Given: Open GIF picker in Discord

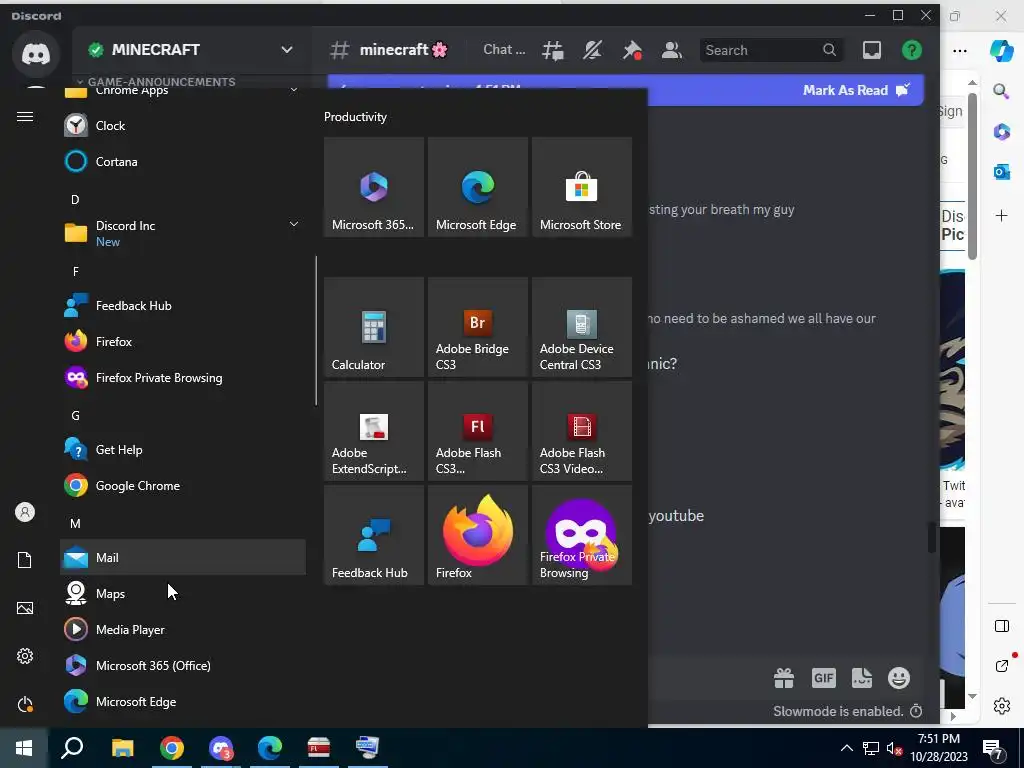Looking at the screenshot, I should [824, 678].
